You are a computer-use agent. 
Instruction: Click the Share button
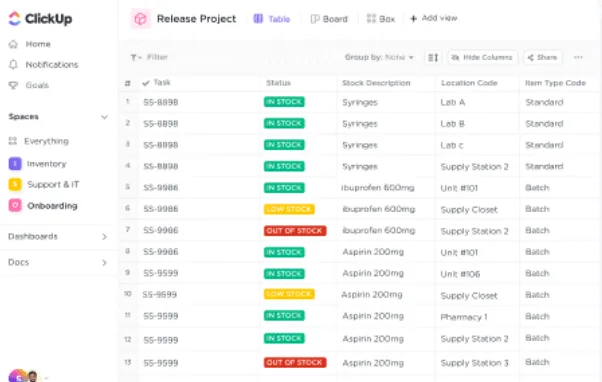coord(542,58)
